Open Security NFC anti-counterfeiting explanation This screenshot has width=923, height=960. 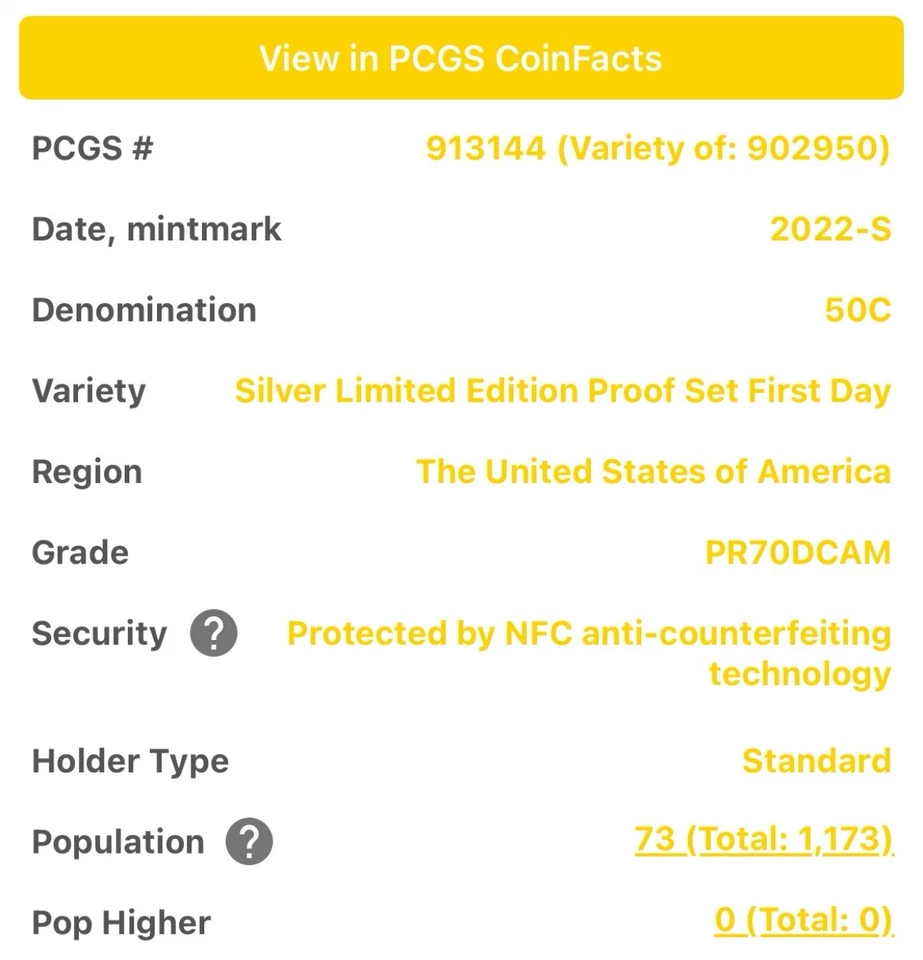point(212,633)
